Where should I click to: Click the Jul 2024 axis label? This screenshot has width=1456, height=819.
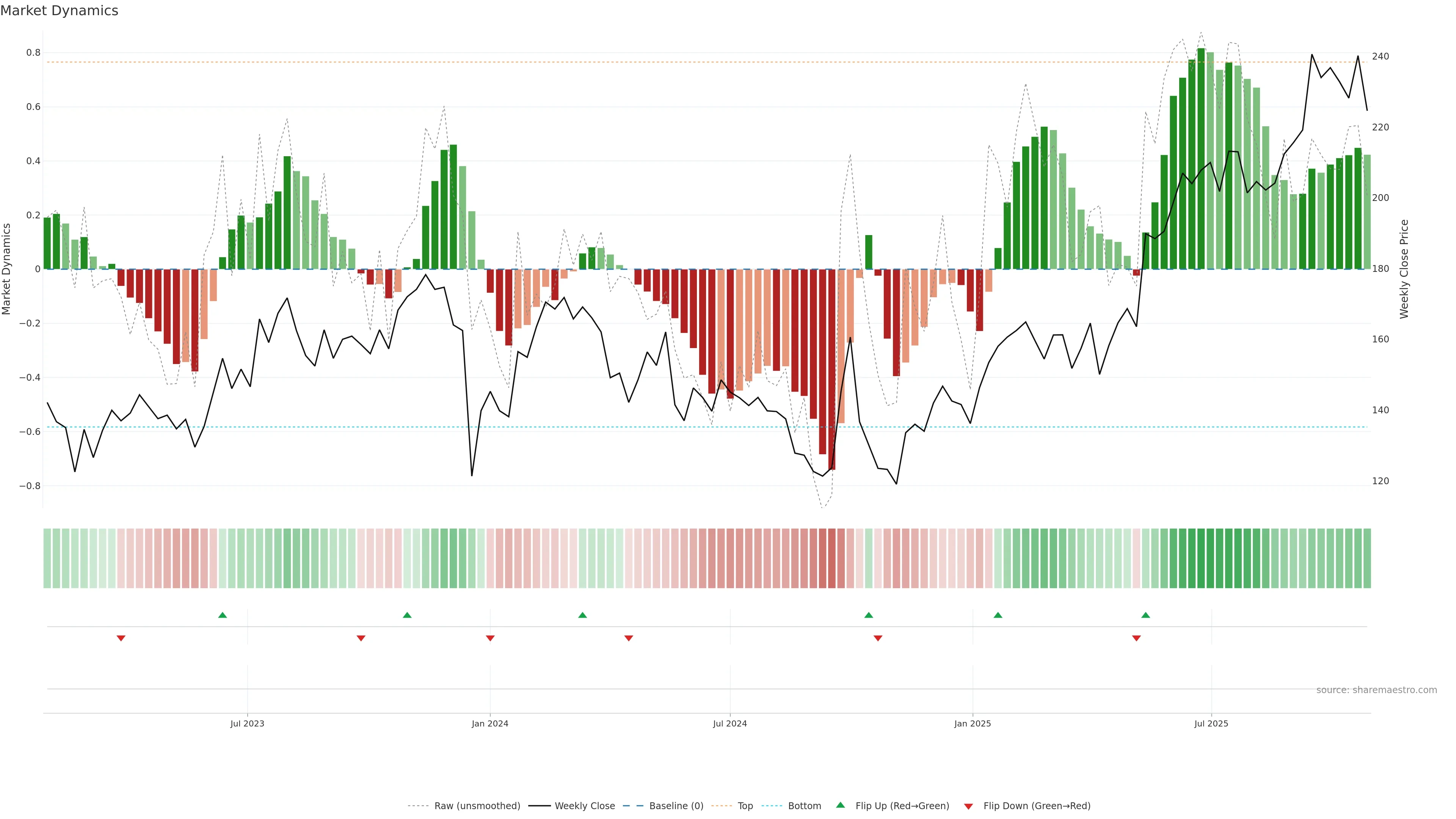tap(730, 723)
